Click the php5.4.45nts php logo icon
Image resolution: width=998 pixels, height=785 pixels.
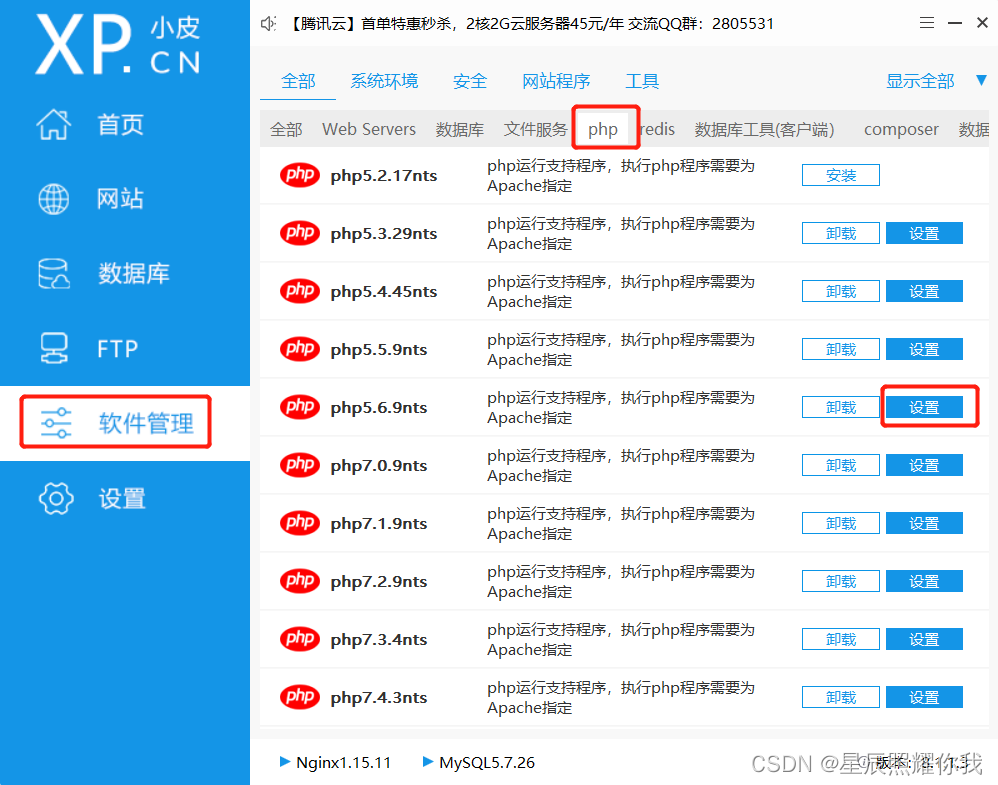point(300,291)
